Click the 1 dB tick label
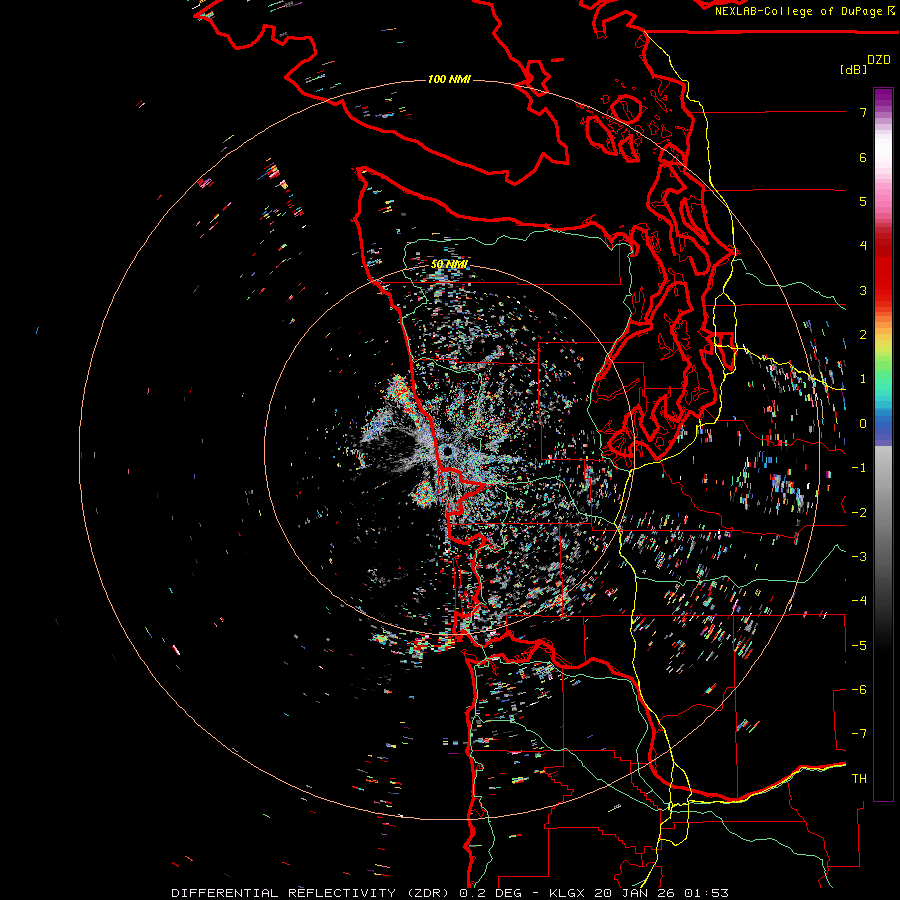 tap(863, 379)
